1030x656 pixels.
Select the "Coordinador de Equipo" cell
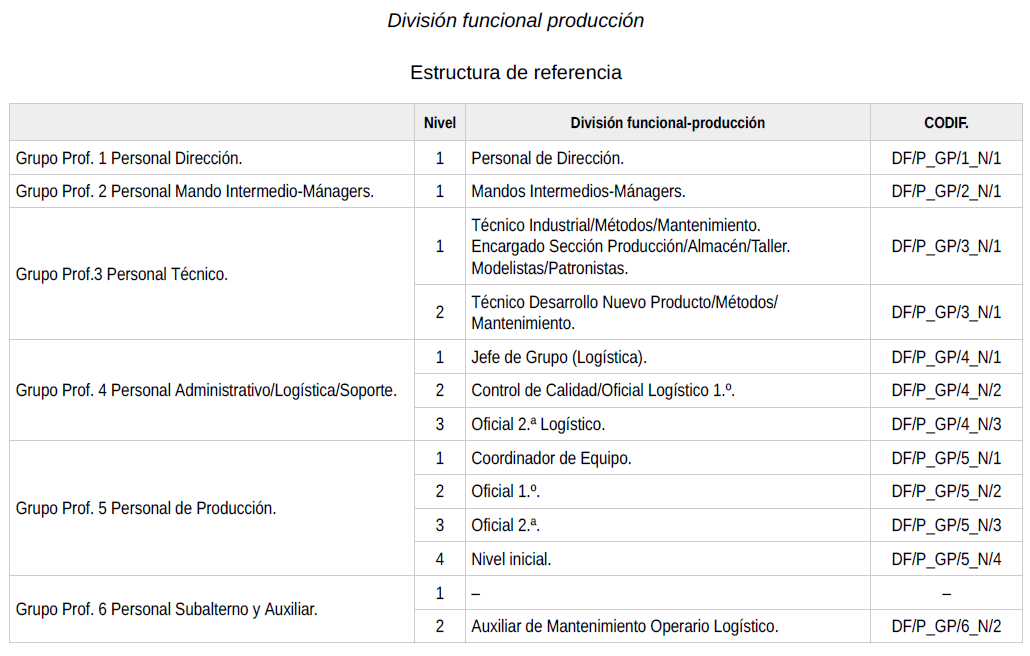pos(551,458)
